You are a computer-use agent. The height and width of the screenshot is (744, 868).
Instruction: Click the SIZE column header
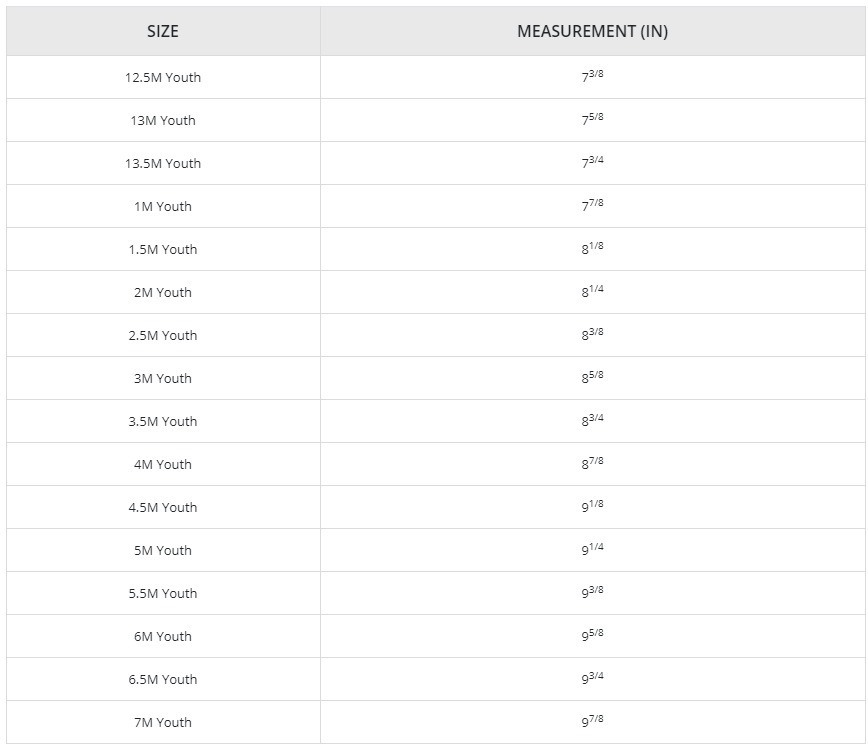tap(163, 31)
